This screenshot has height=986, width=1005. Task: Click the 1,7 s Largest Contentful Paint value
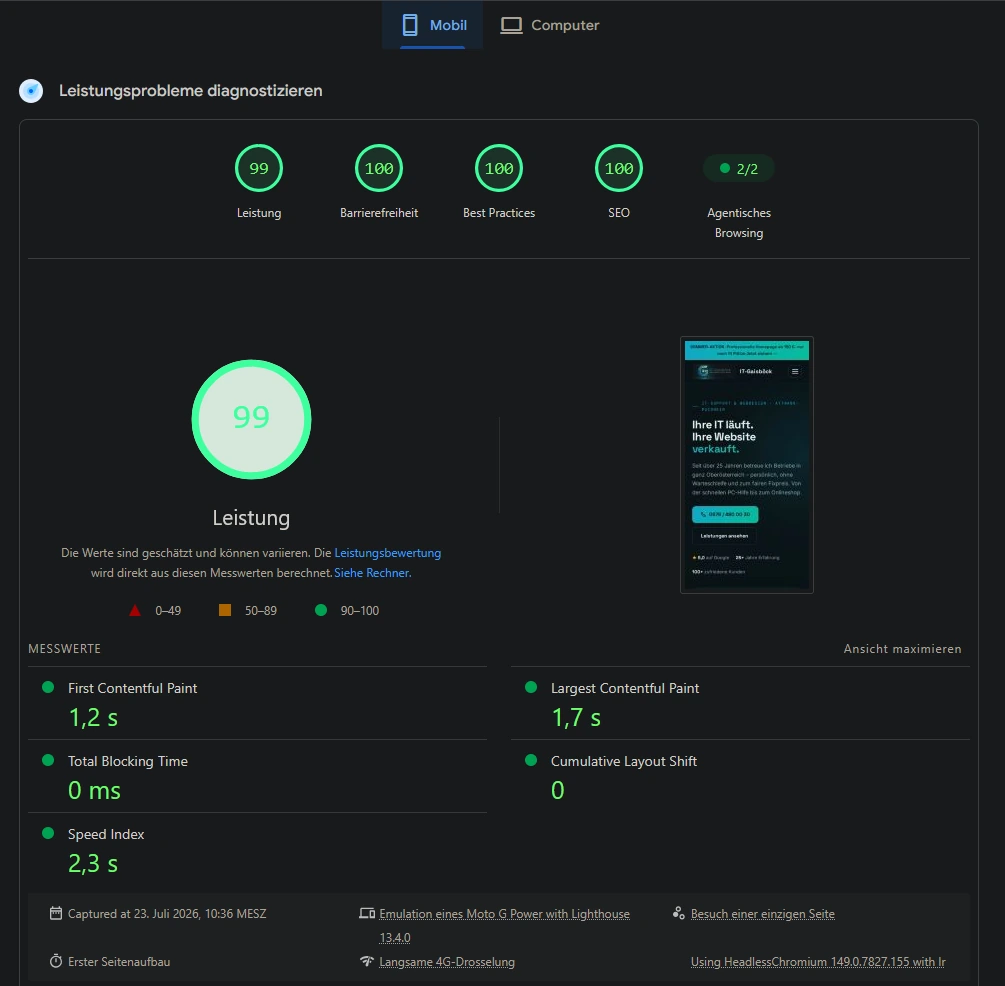576,718
